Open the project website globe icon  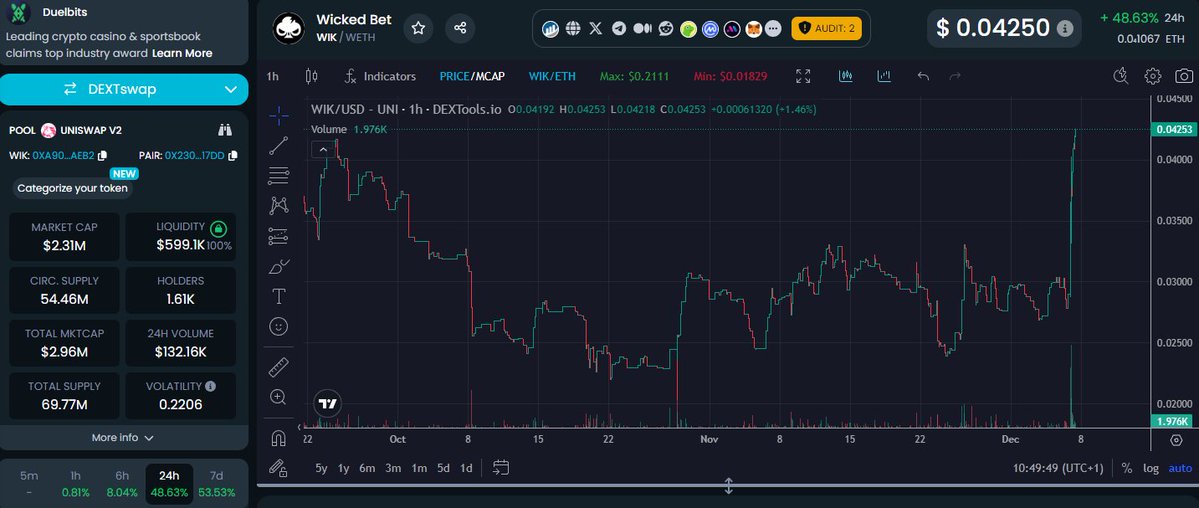click(573, 29)
